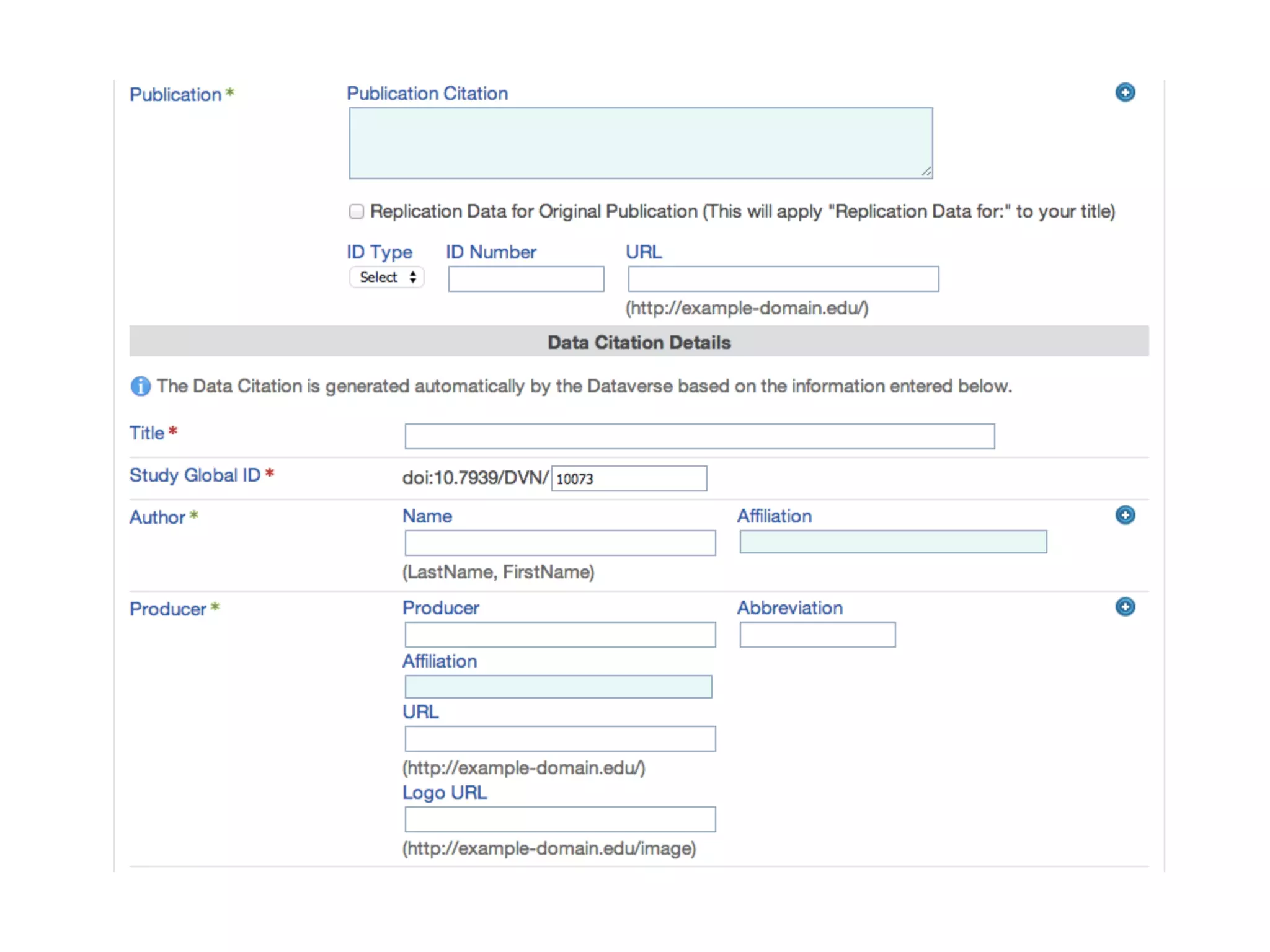
Task: Click the Producer Abbreviation input field
Action: pos(817,635)
